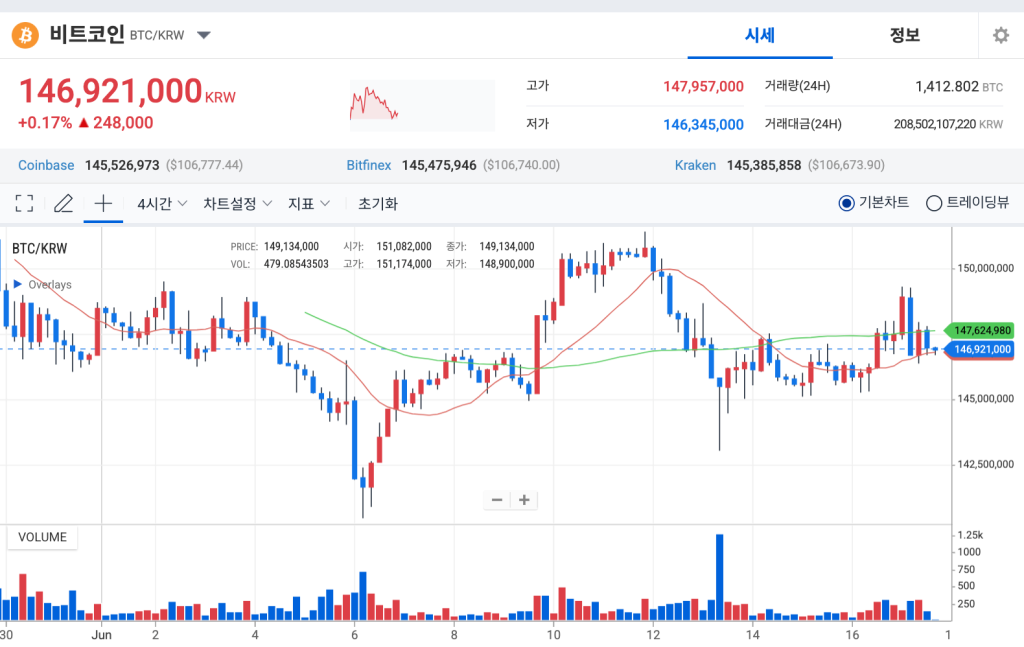
Task: Expand Overlays with the blue triangle
Action: 18,284
